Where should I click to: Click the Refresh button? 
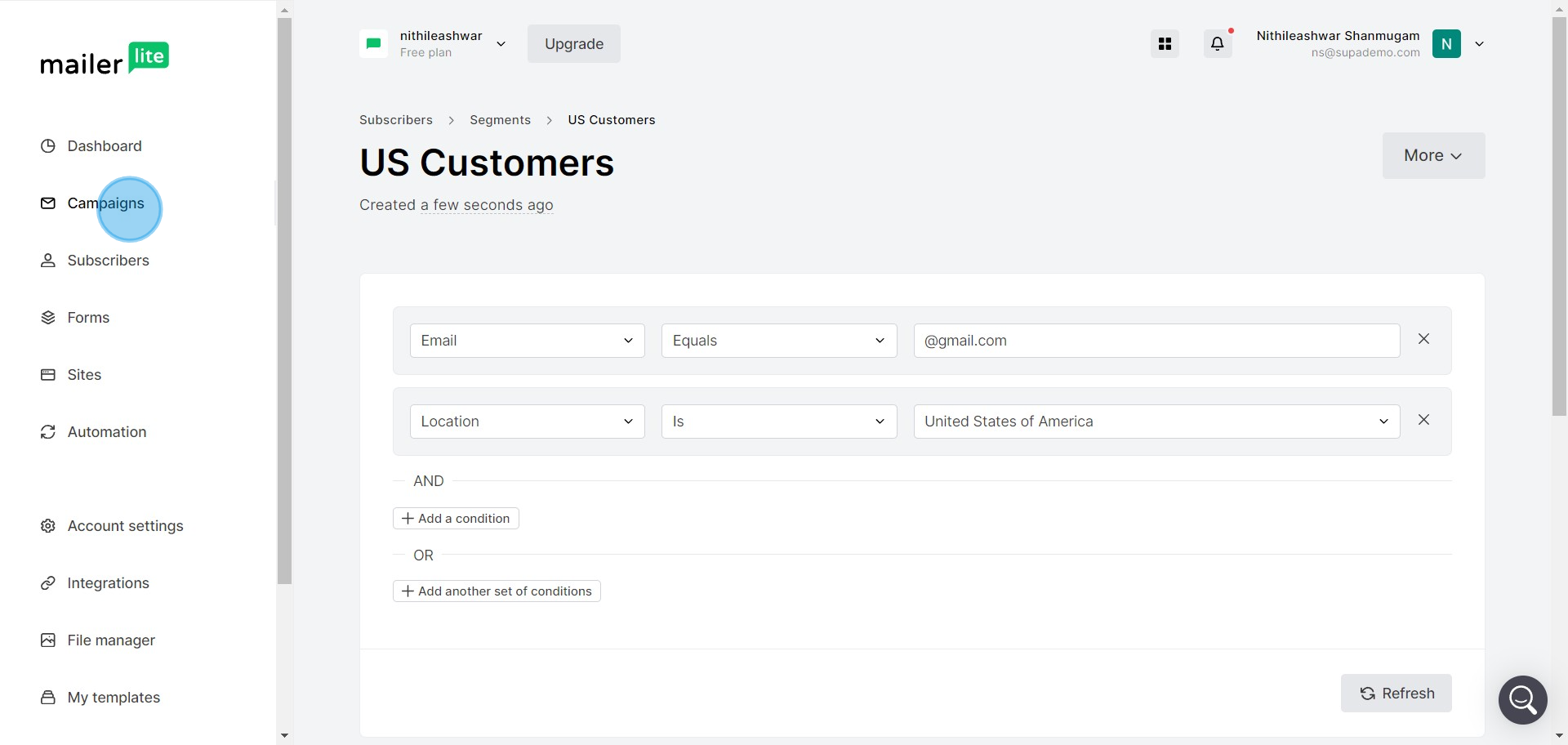(x=1396, y=694)
